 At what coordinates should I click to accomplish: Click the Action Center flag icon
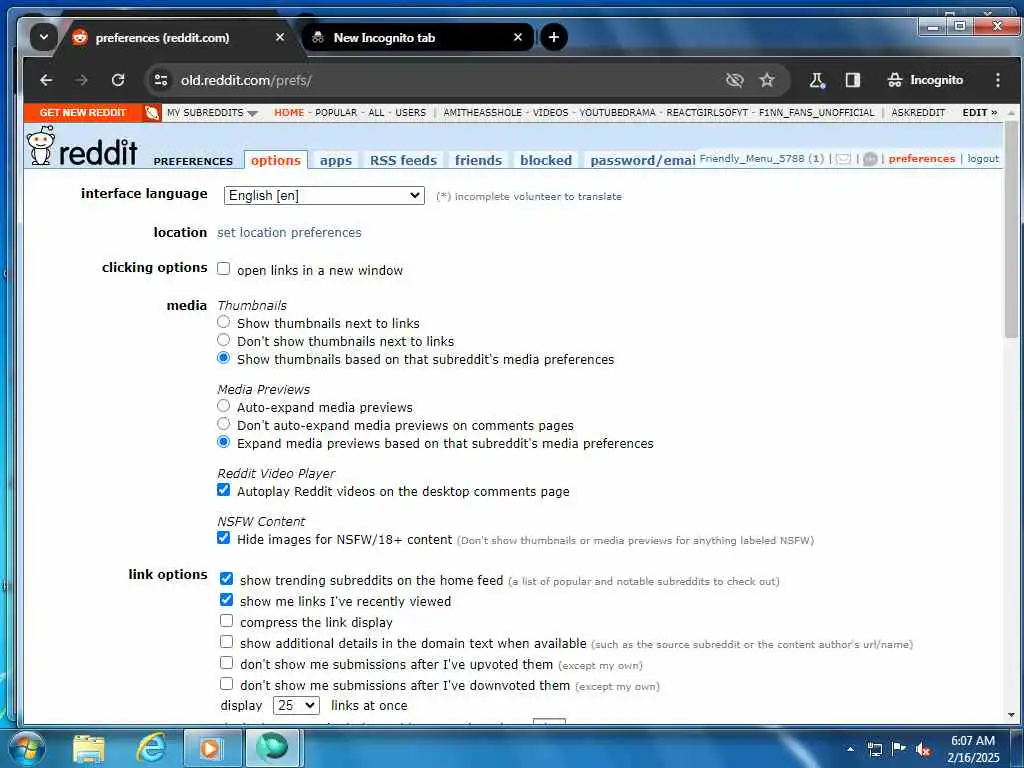click(899, 748)
